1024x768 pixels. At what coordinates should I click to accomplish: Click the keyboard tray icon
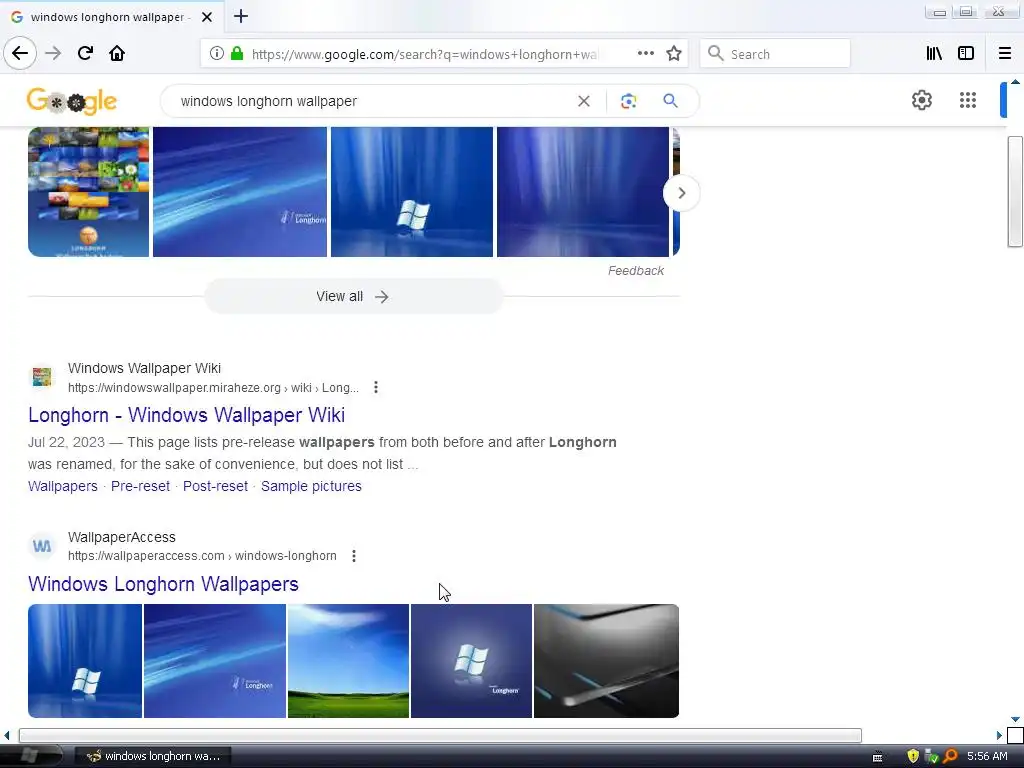[x=878, y=757]
